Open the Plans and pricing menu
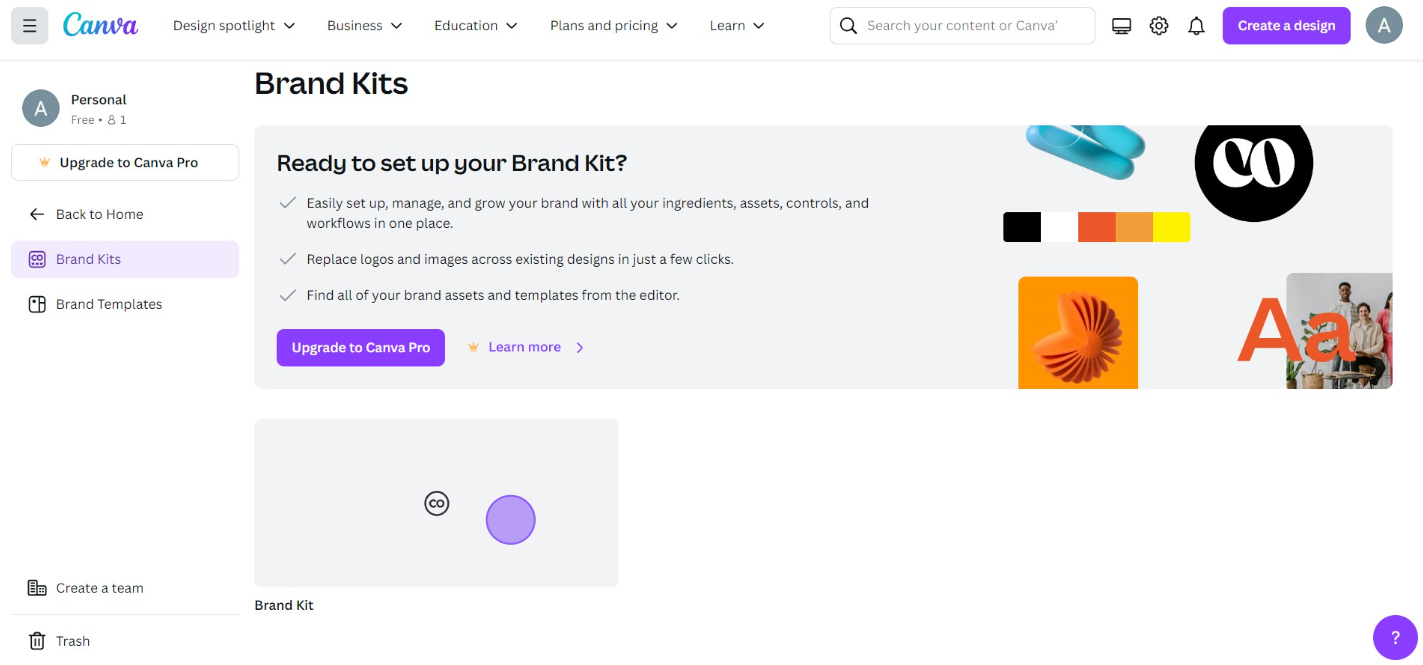Viewport: 1423px width, 665px height. 614,26
